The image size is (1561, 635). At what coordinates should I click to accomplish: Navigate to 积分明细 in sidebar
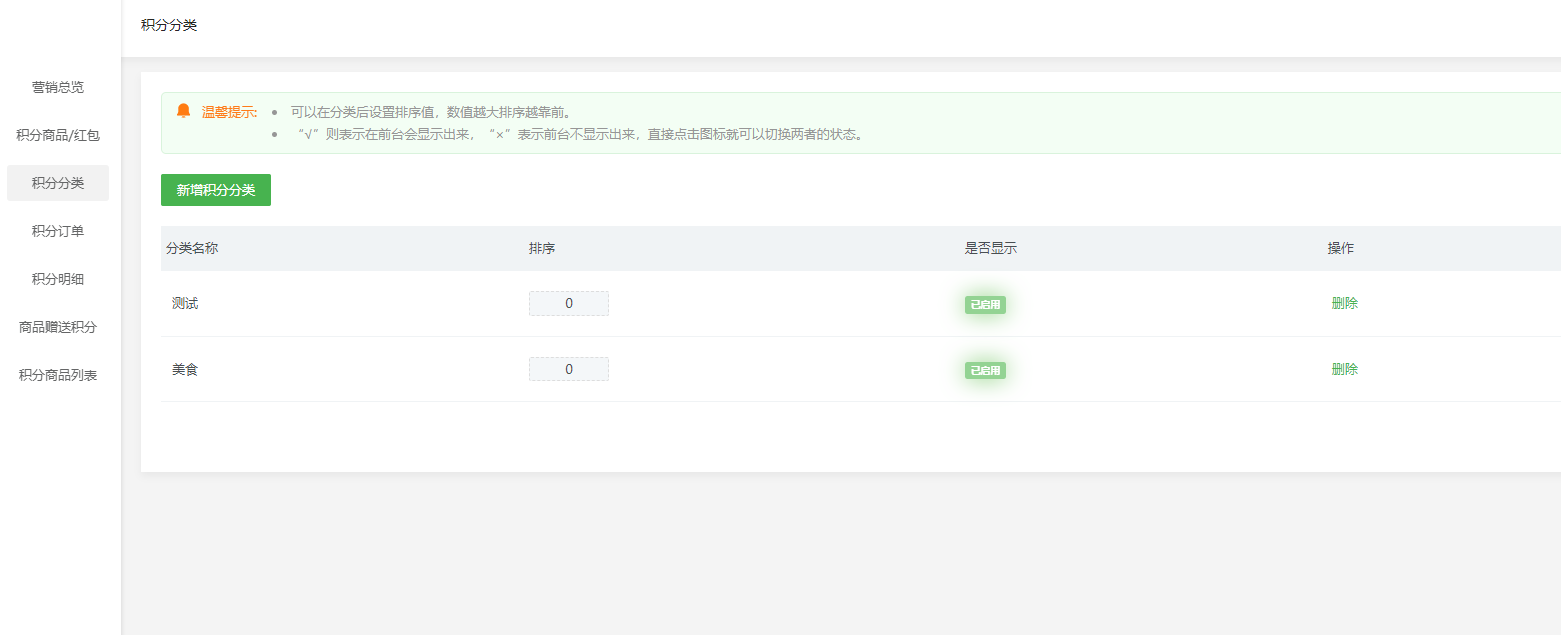pyautogui.click(x=58, y=279)
